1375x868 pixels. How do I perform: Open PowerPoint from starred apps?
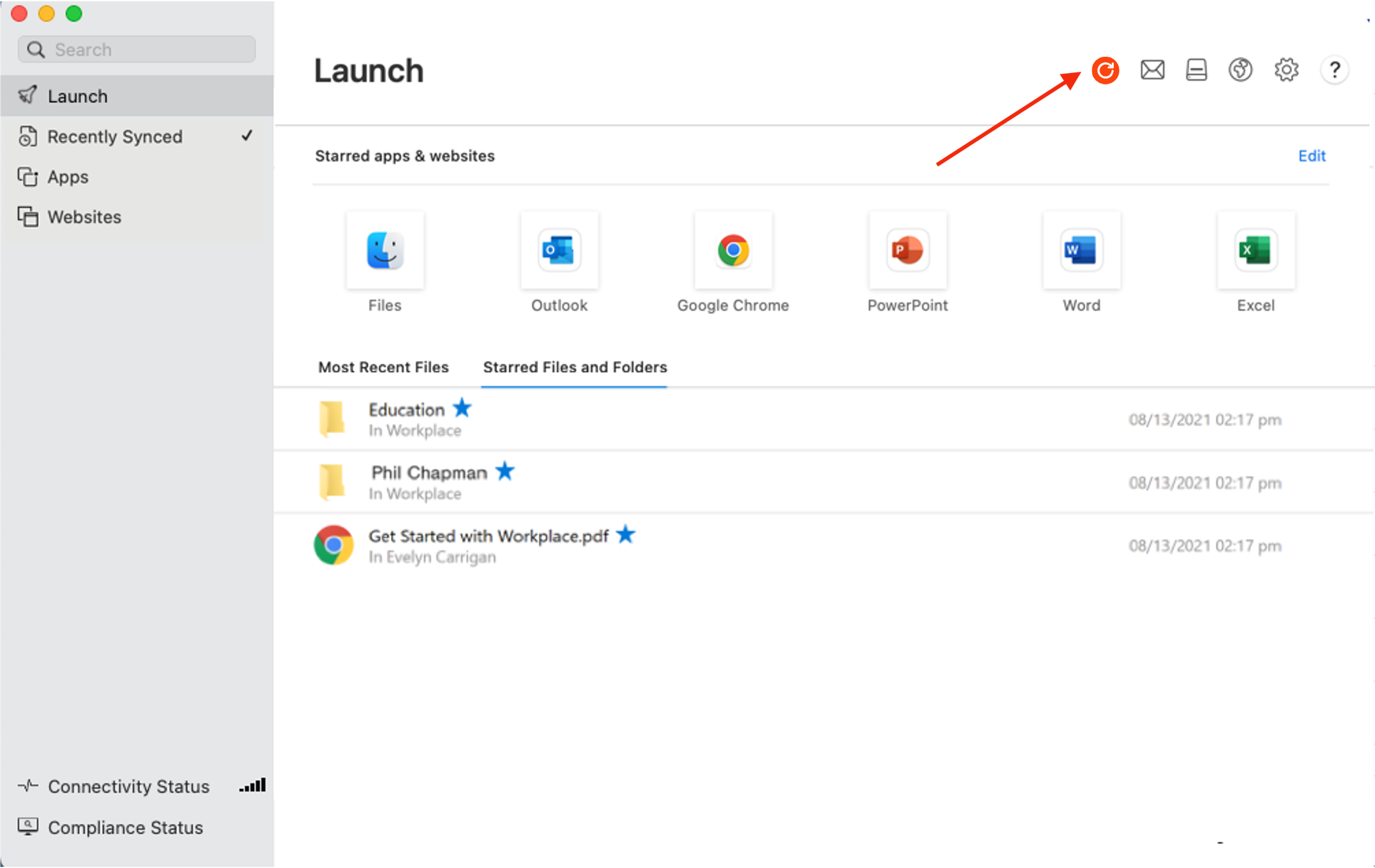pyautogui.click(x=906, y=250)
